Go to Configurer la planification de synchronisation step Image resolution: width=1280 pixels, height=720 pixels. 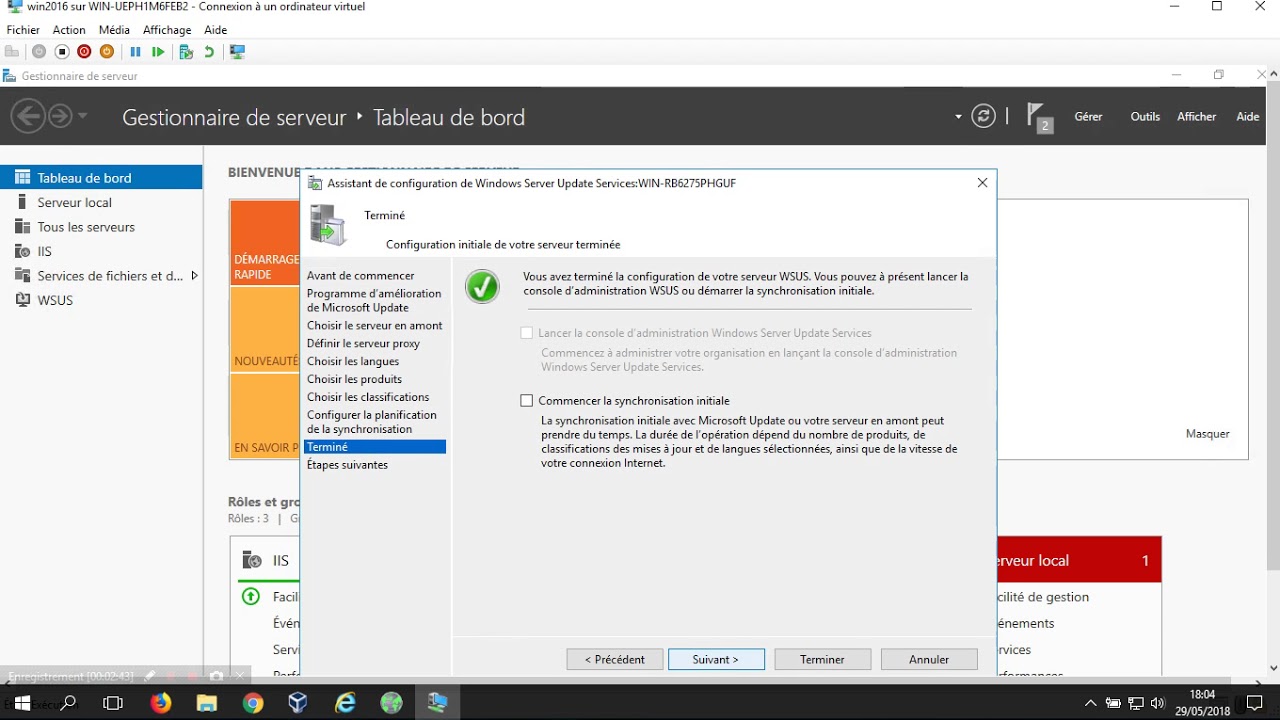coord(372,422)
